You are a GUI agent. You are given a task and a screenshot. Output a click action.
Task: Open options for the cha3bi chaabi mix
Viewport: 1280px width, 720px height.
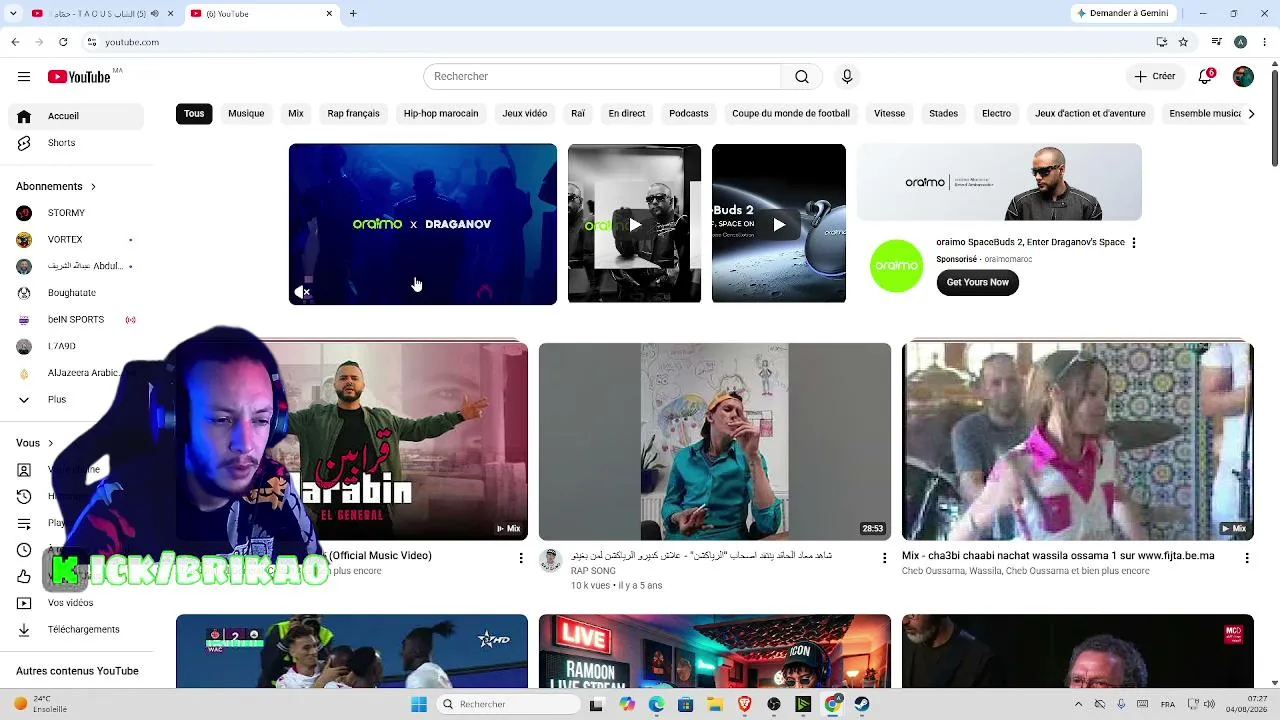pyautogui.click(x=1247, y=558)
